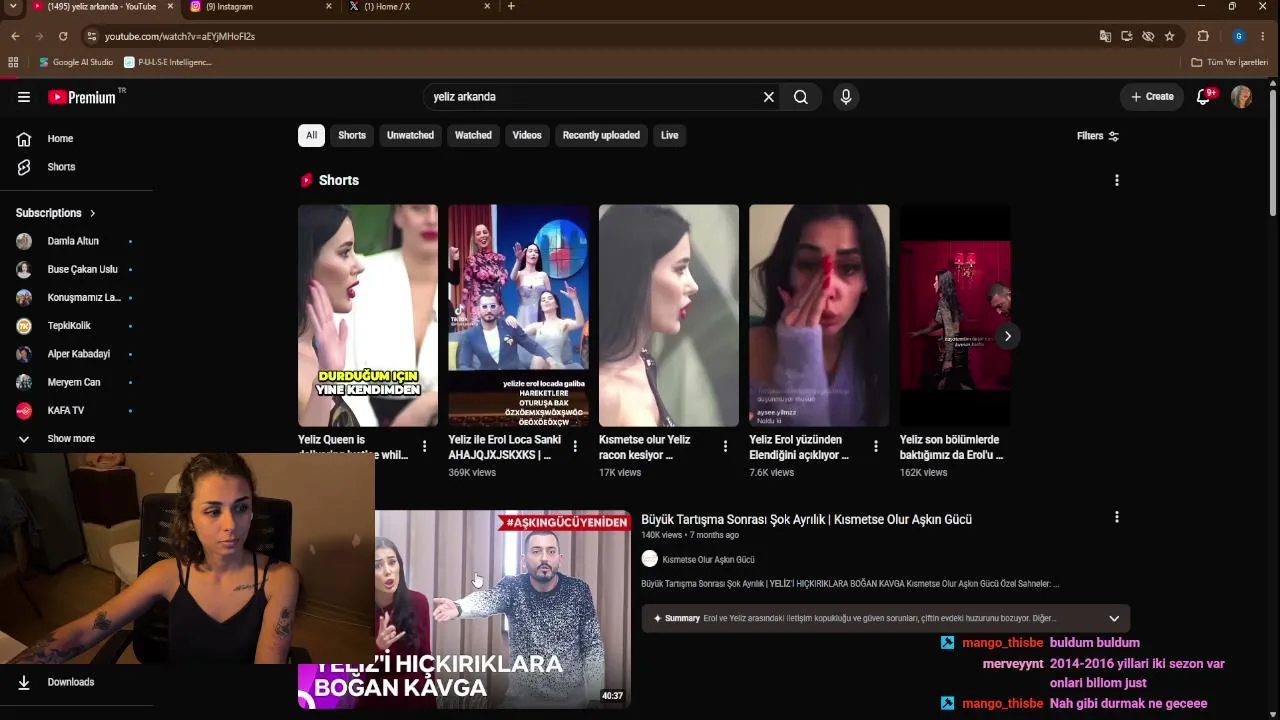1280x720 pixels.
Task: Open the Shorts shelf options menu
Action: (x=1116, y=180)
